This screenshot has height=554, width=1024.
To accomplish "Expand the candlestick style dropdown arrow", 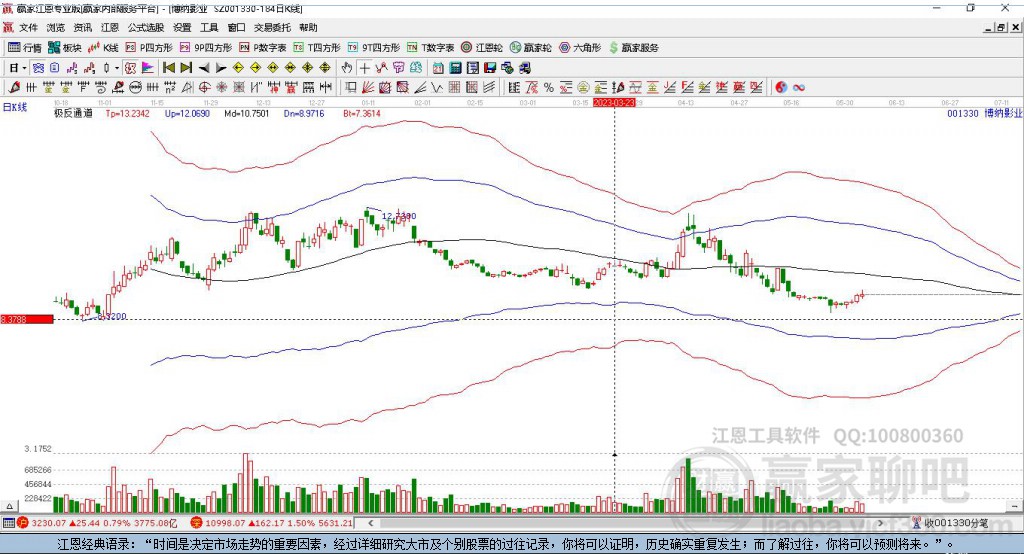I will click(117, 68).
